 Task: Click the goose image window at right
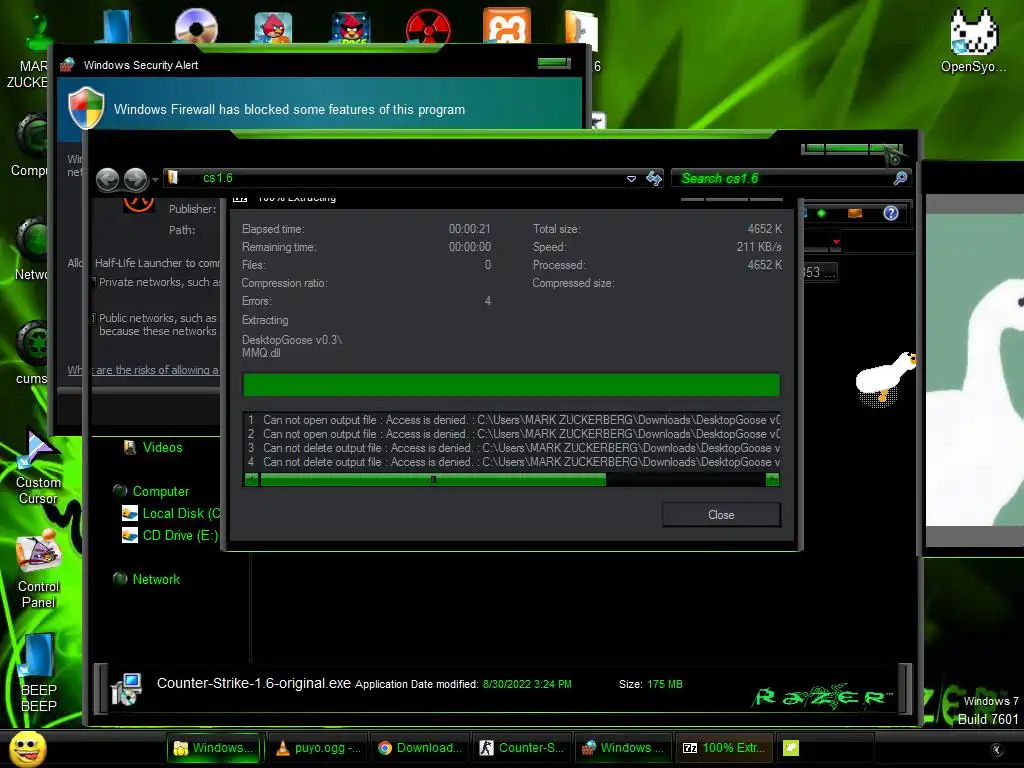pyautogui.click(x=974, y=371)
